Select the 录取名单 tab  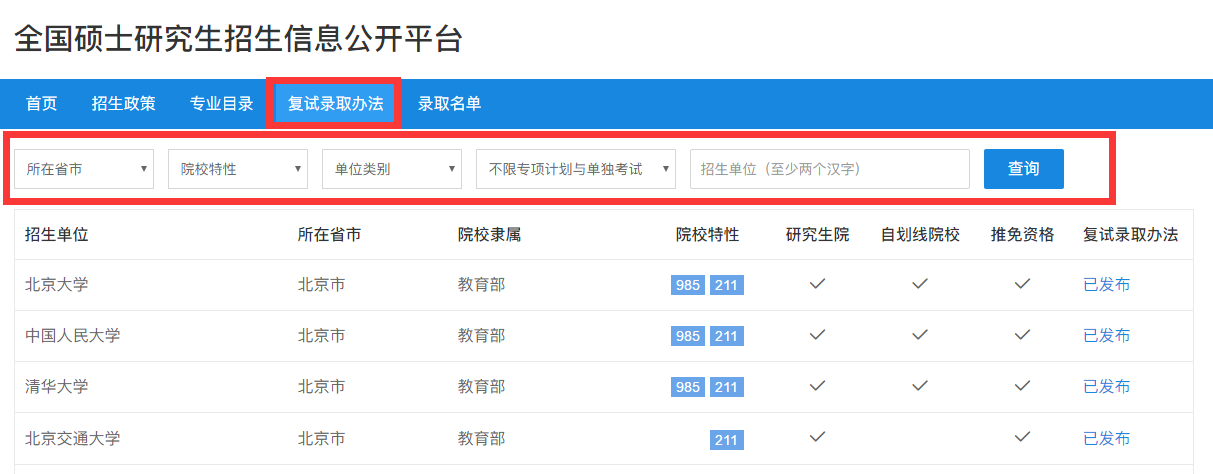449,103
